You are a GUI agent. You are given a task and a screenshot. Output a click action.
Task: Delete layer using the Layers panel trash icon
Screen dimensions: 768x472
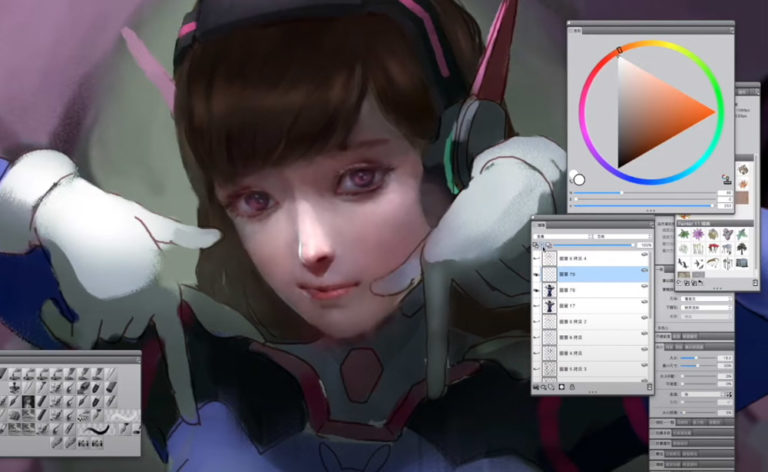(649, 386)
